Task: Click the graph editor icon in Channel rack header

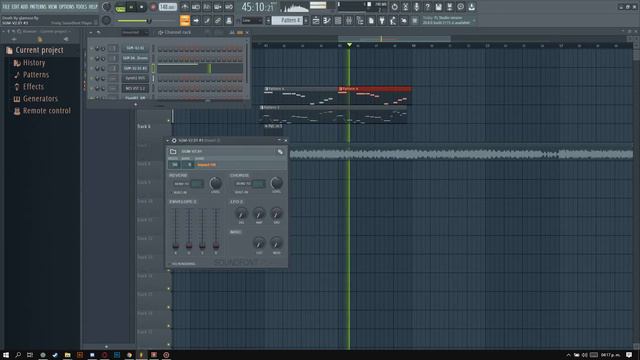Action: click(232, 32)
